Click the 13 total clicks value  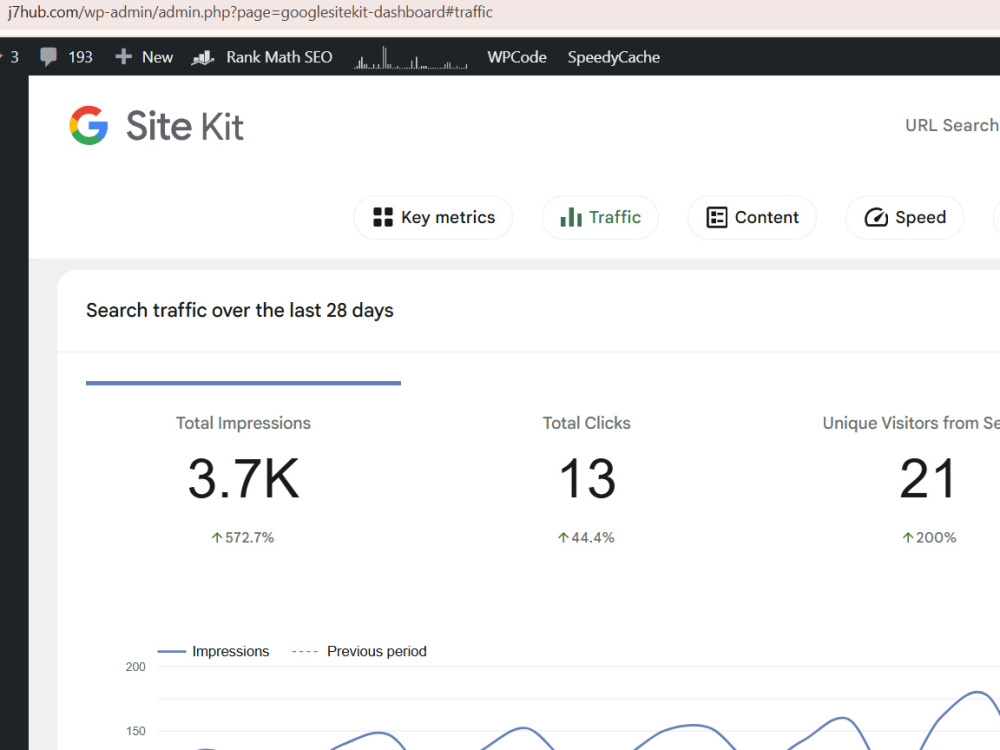(587, 478)
